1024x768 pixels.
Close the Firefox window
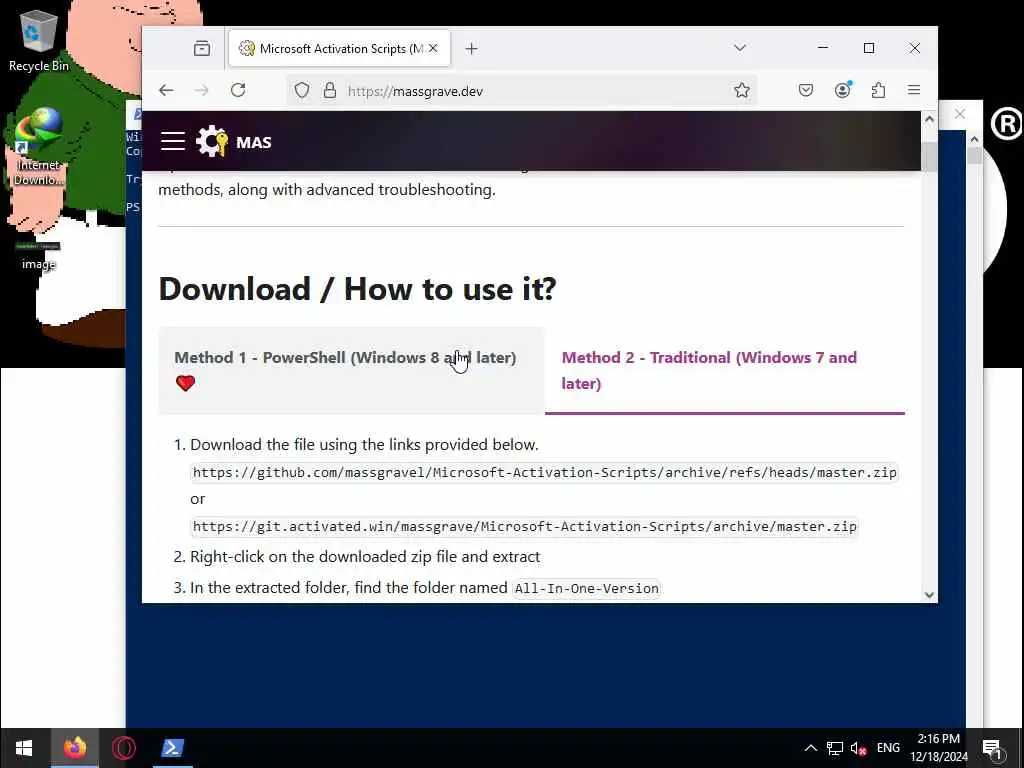coord(915,48)
